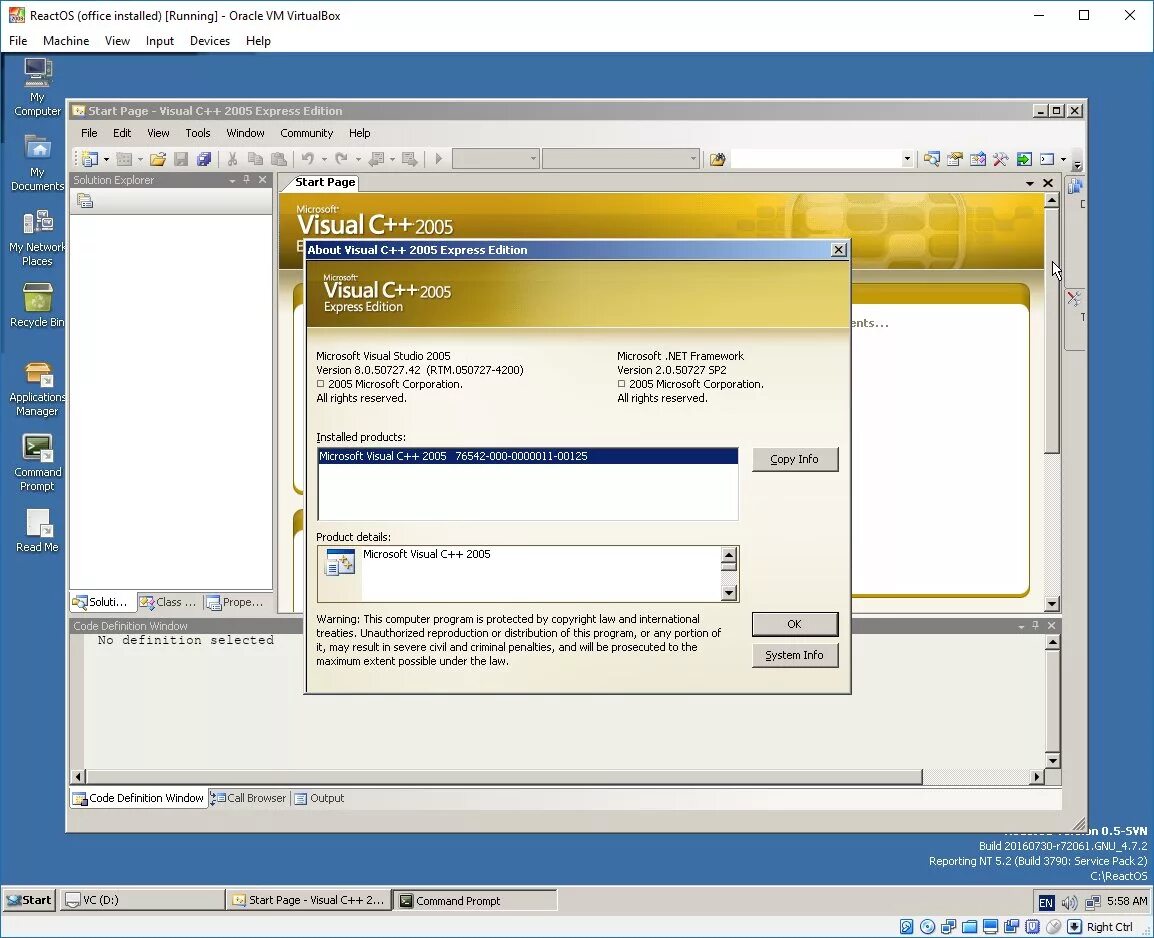This screenshot has height=938, width=1154.
Task: Click the New Project toolbar icon
Action: click(89, 159)
